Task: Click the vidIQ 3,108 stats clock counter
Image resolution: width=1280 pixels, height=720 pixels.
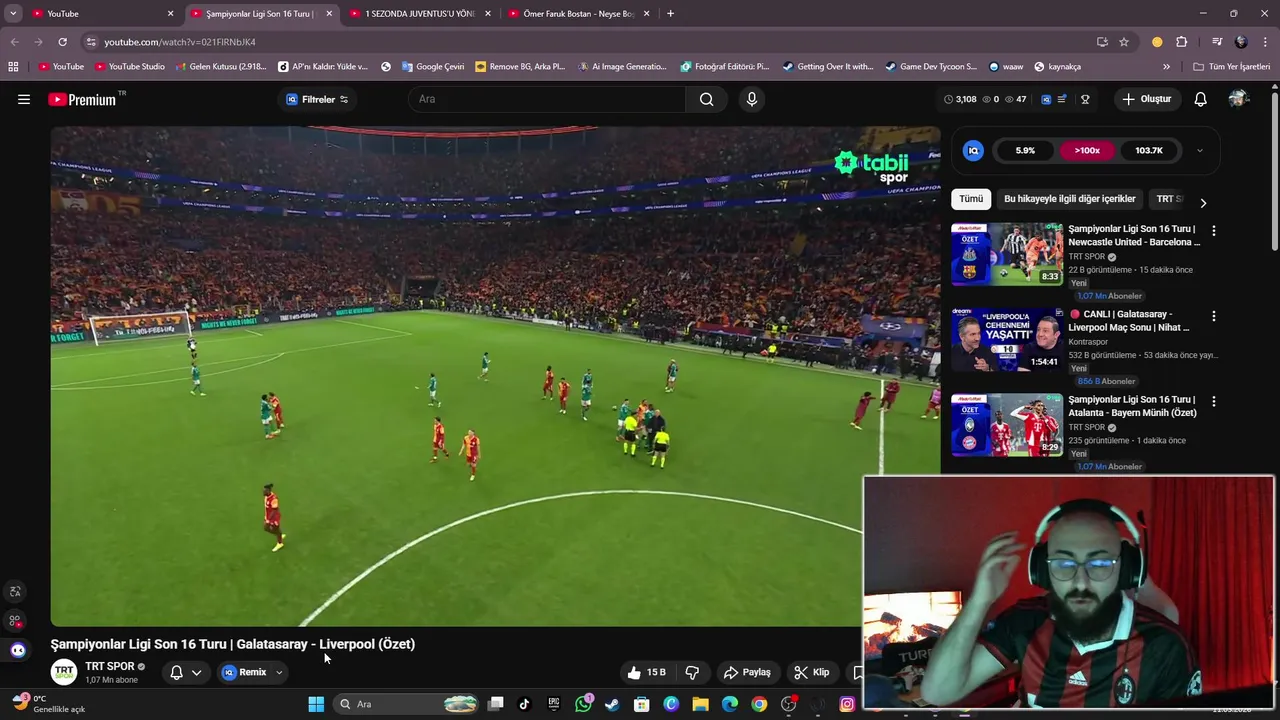Action: coord(960,99)
